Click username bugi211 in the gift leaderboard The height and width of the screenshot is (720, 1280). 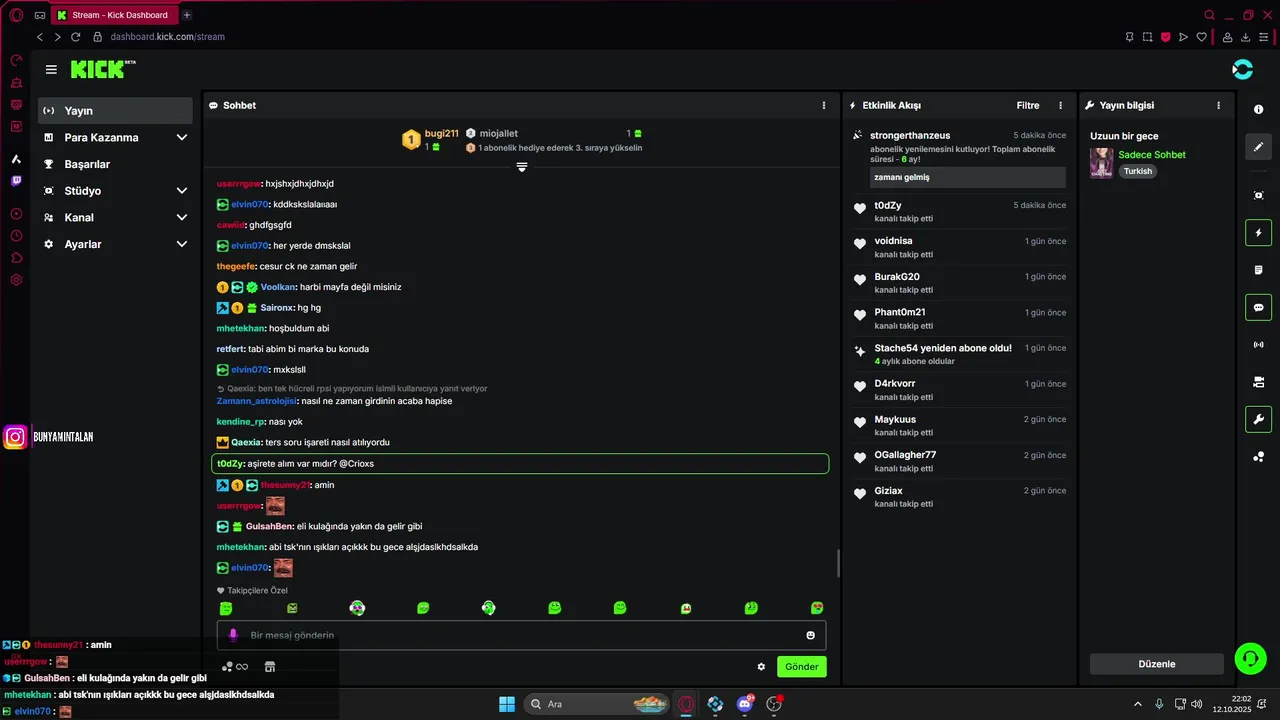point(441,133)
